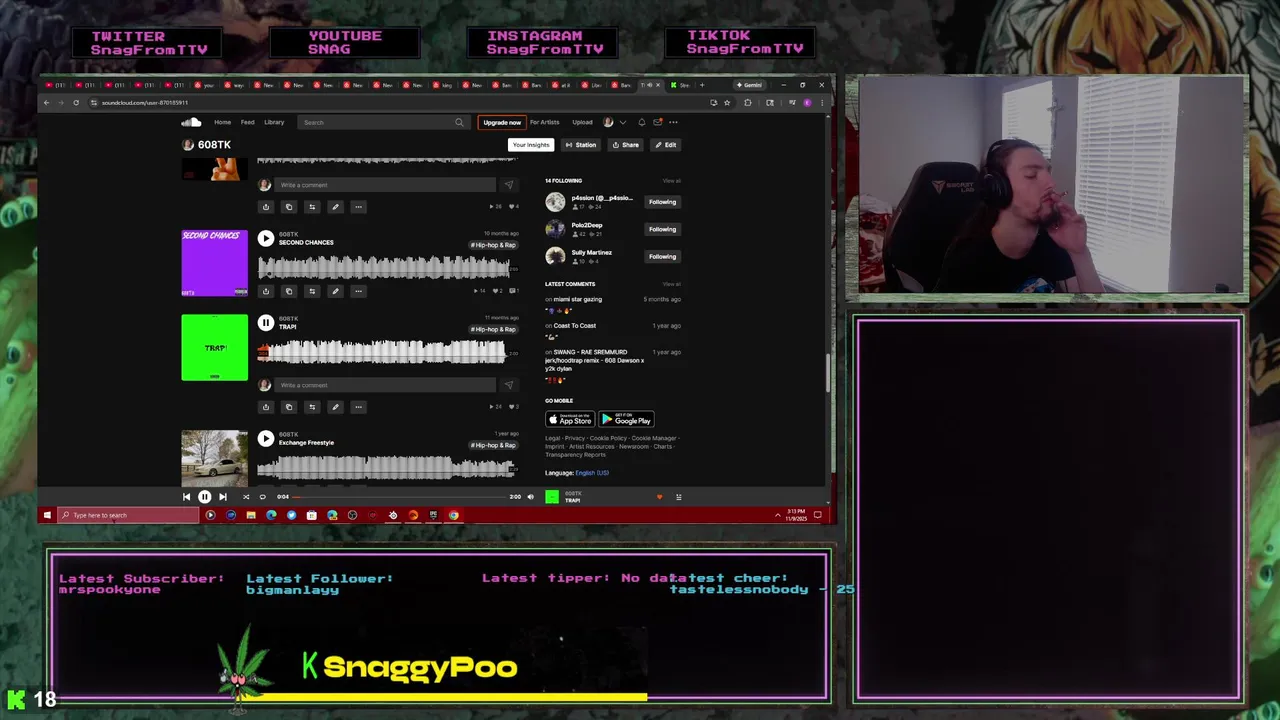View all latest comments
Image resolution: width=1280 pixels, height=720 pixels.
point(671,284)
